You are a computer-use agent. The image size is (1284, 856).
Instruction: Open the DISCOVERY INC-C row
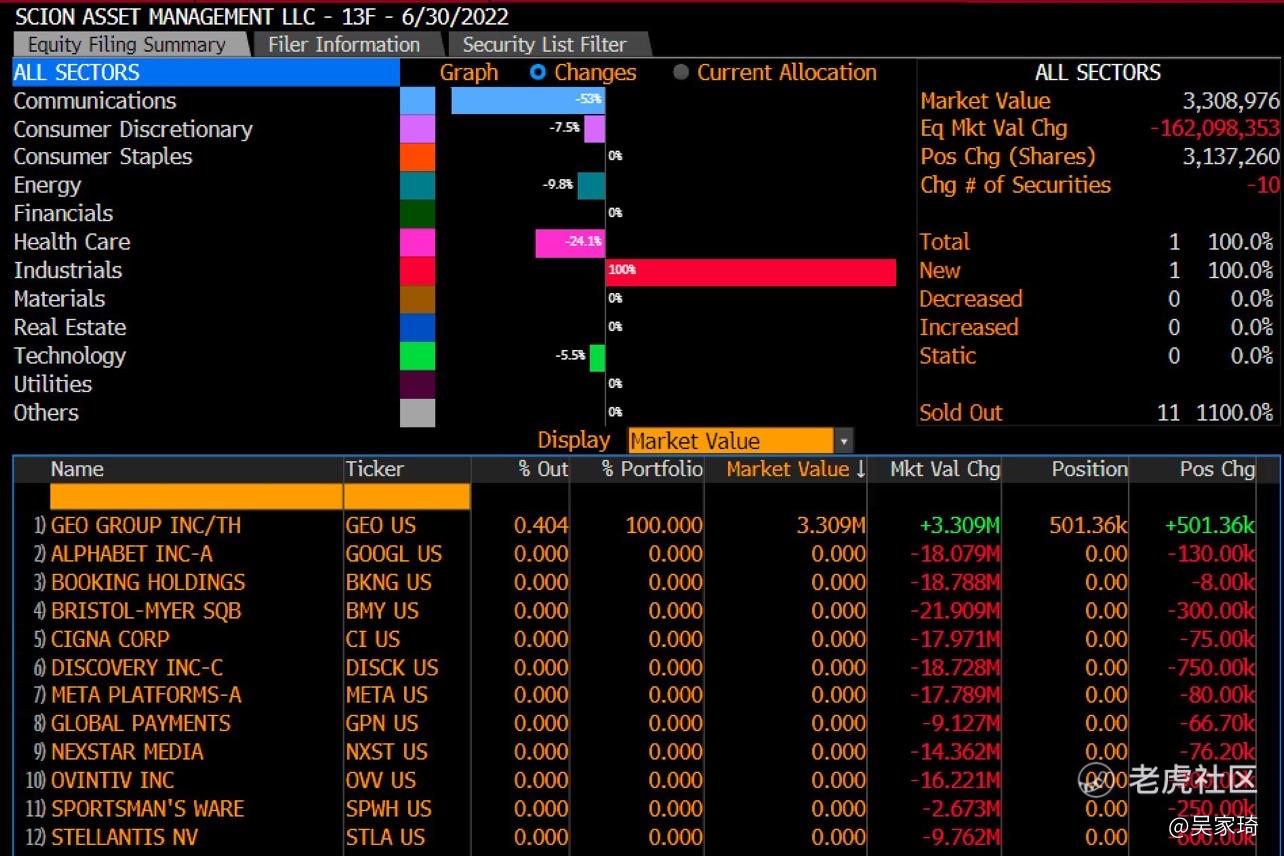tap(137, 667)
